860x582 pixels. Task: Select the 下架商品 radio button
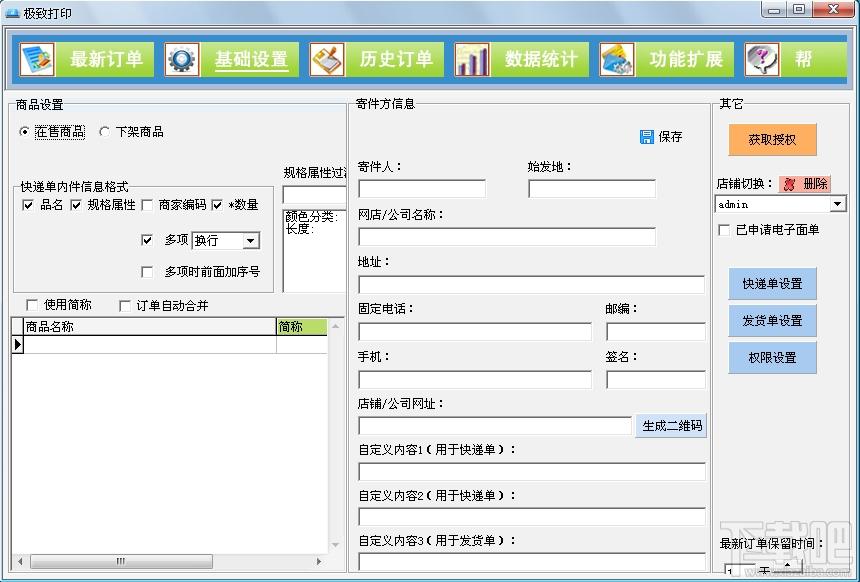104,132
